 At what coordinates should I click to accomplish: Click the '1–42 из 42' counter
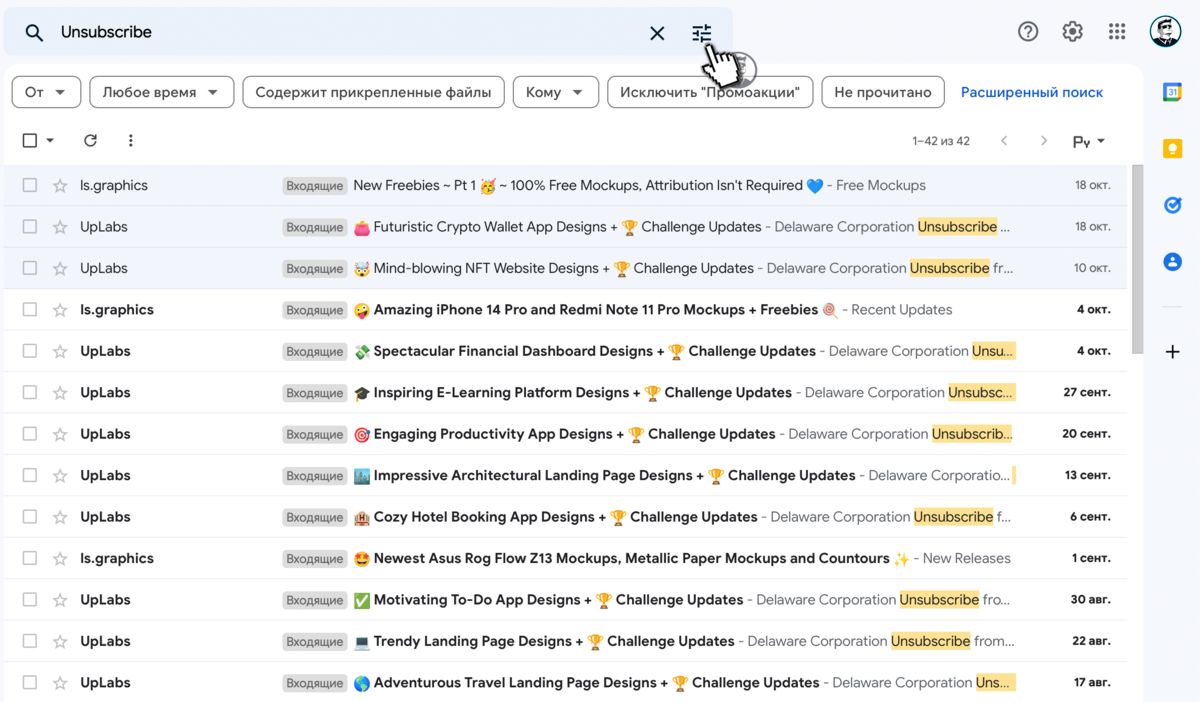click(x=941, y=141)
